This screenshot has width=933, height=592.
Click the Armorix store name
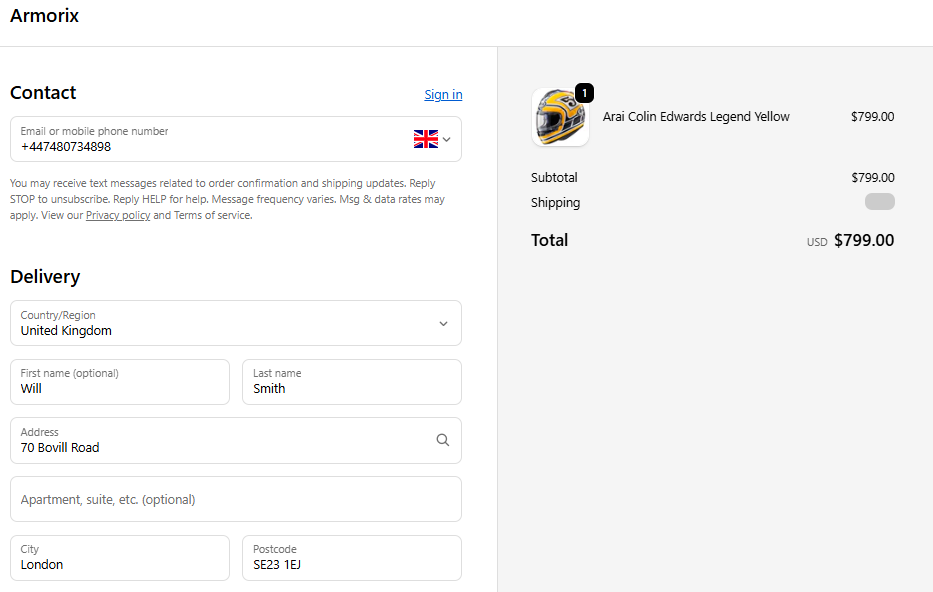click(x=44, y=16)
